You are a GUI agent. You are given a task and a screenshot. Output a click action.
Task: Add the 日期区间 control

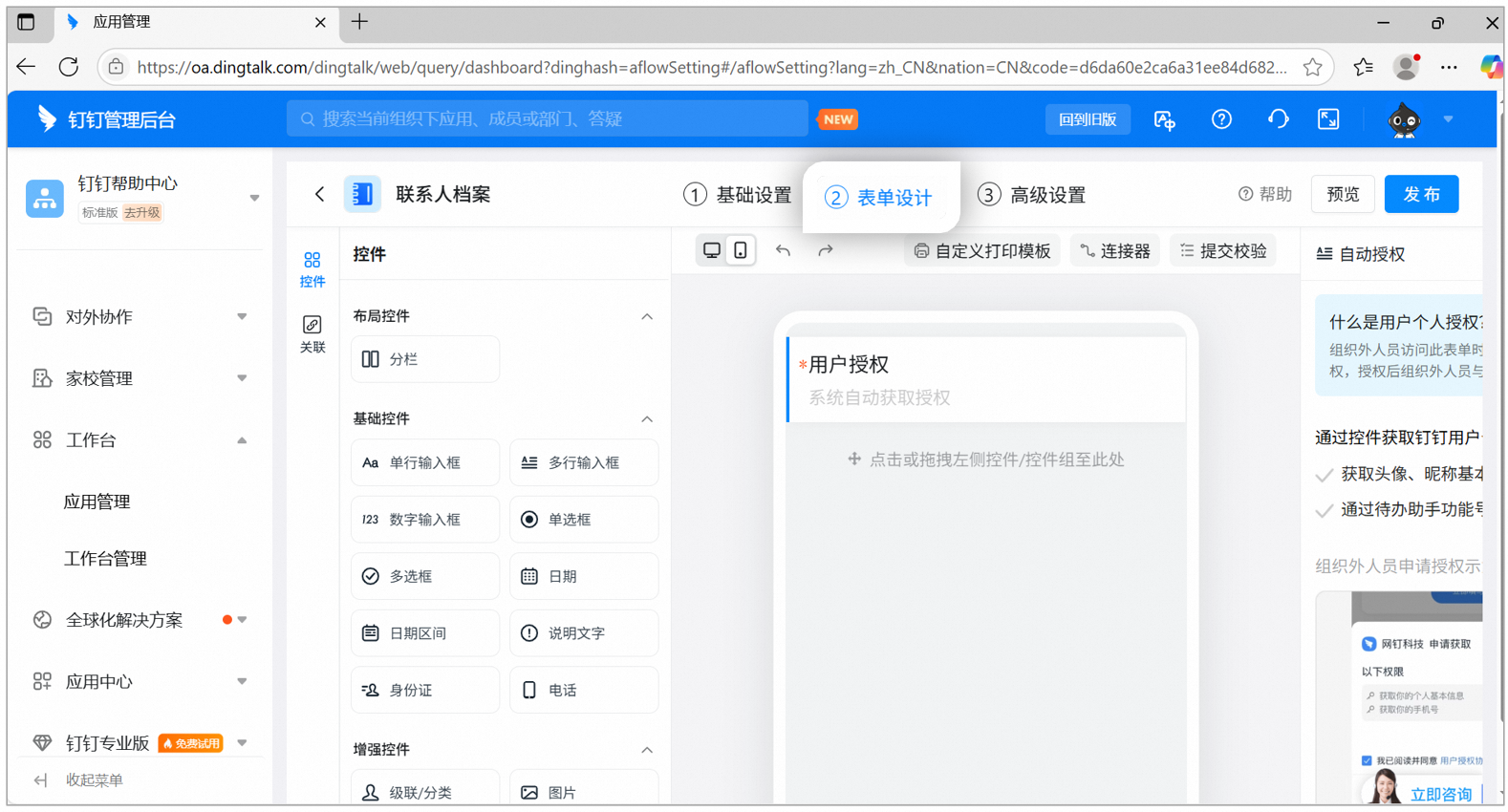[x=425, y=633]
